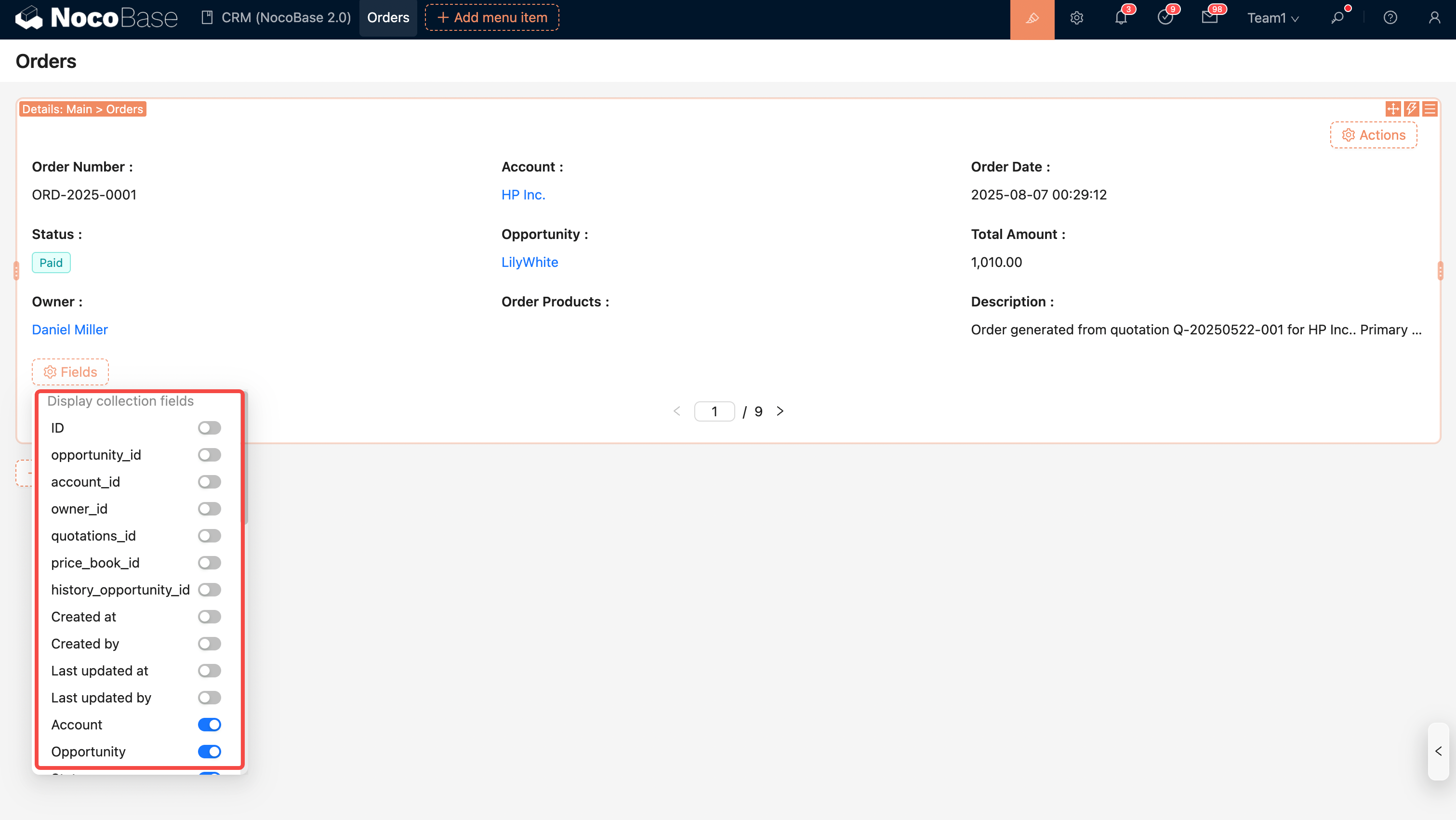
Task: Open the settings gear in top bar
Action: coord(1076,18)
